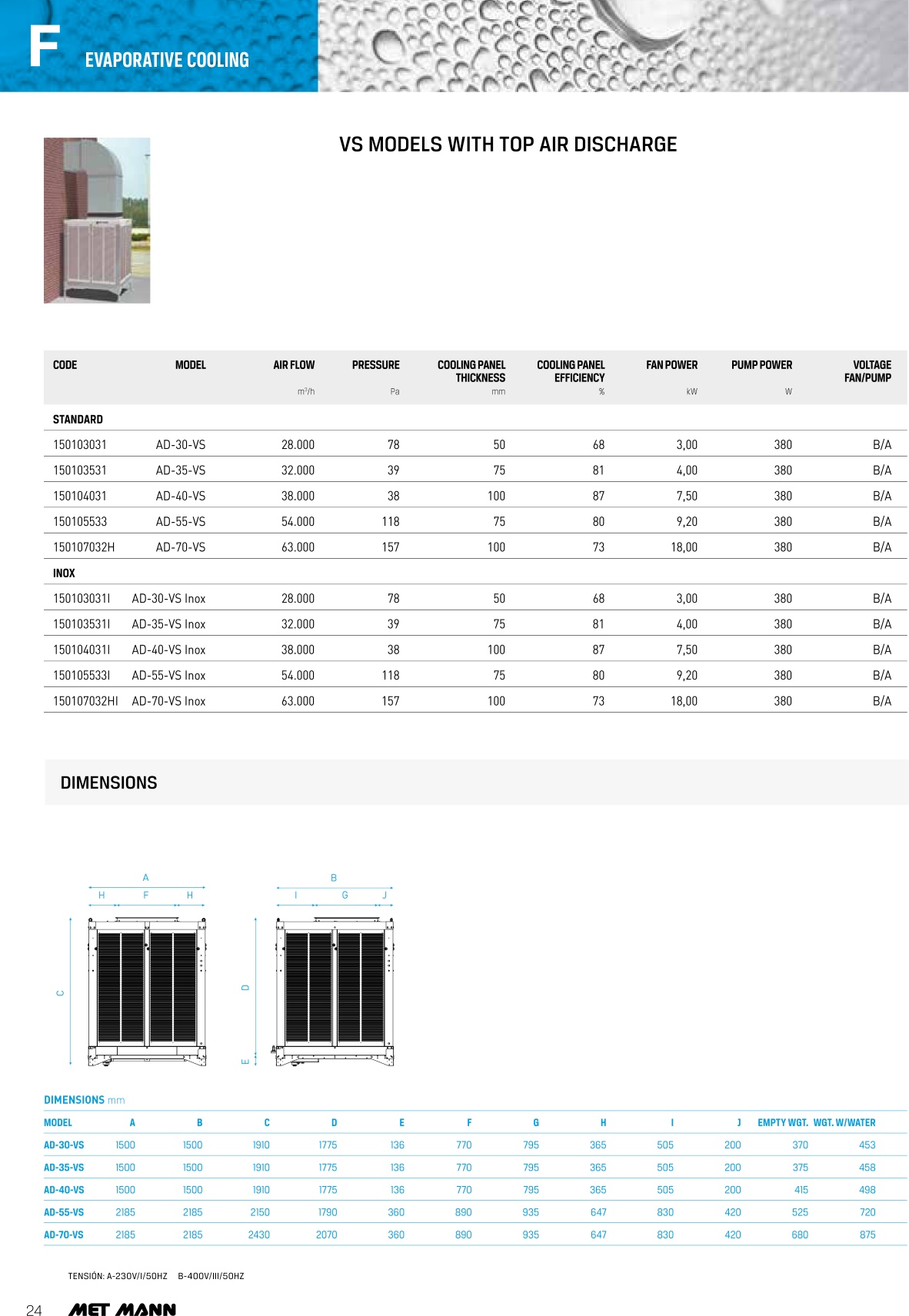Click the COOLING PANEL EFFICIENCY column header
909x1316 pixels.
pyautogui.click(x=571, y=371)
